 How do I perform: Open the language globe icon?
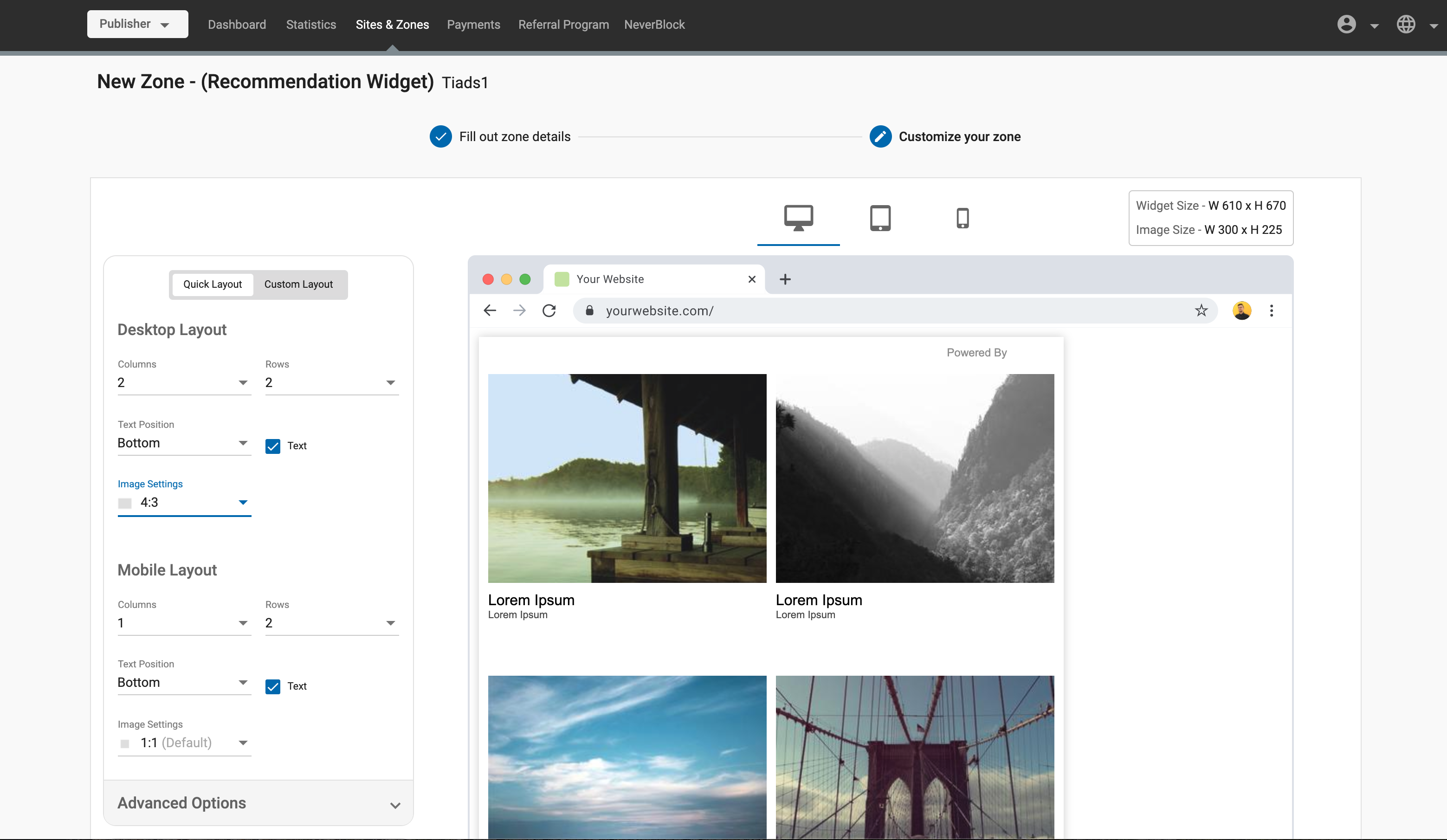[x=1406, y=24]
